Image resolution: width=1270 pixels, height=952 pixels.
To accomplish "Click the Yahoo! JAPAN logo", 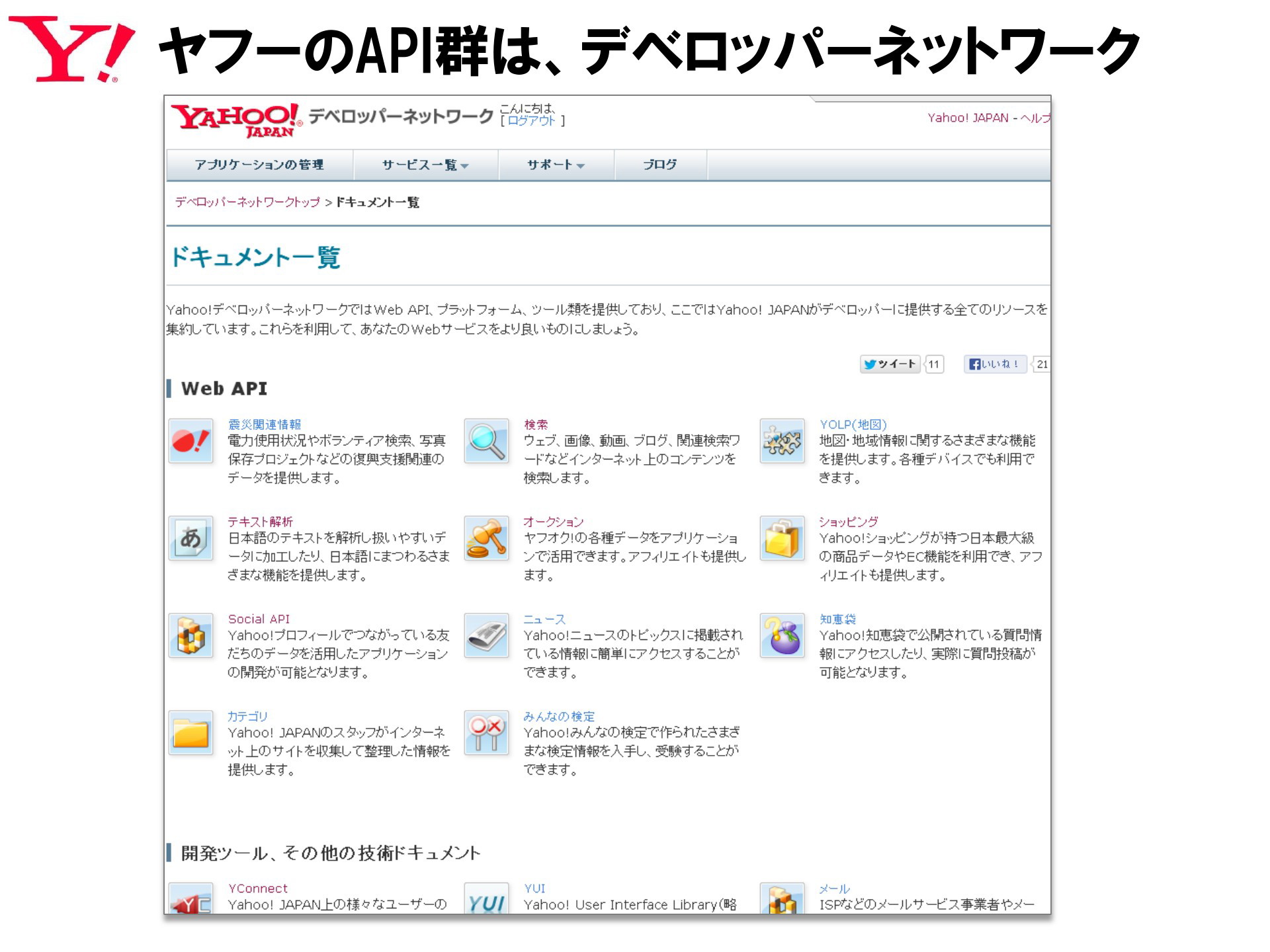I will (x=237, y=120).
